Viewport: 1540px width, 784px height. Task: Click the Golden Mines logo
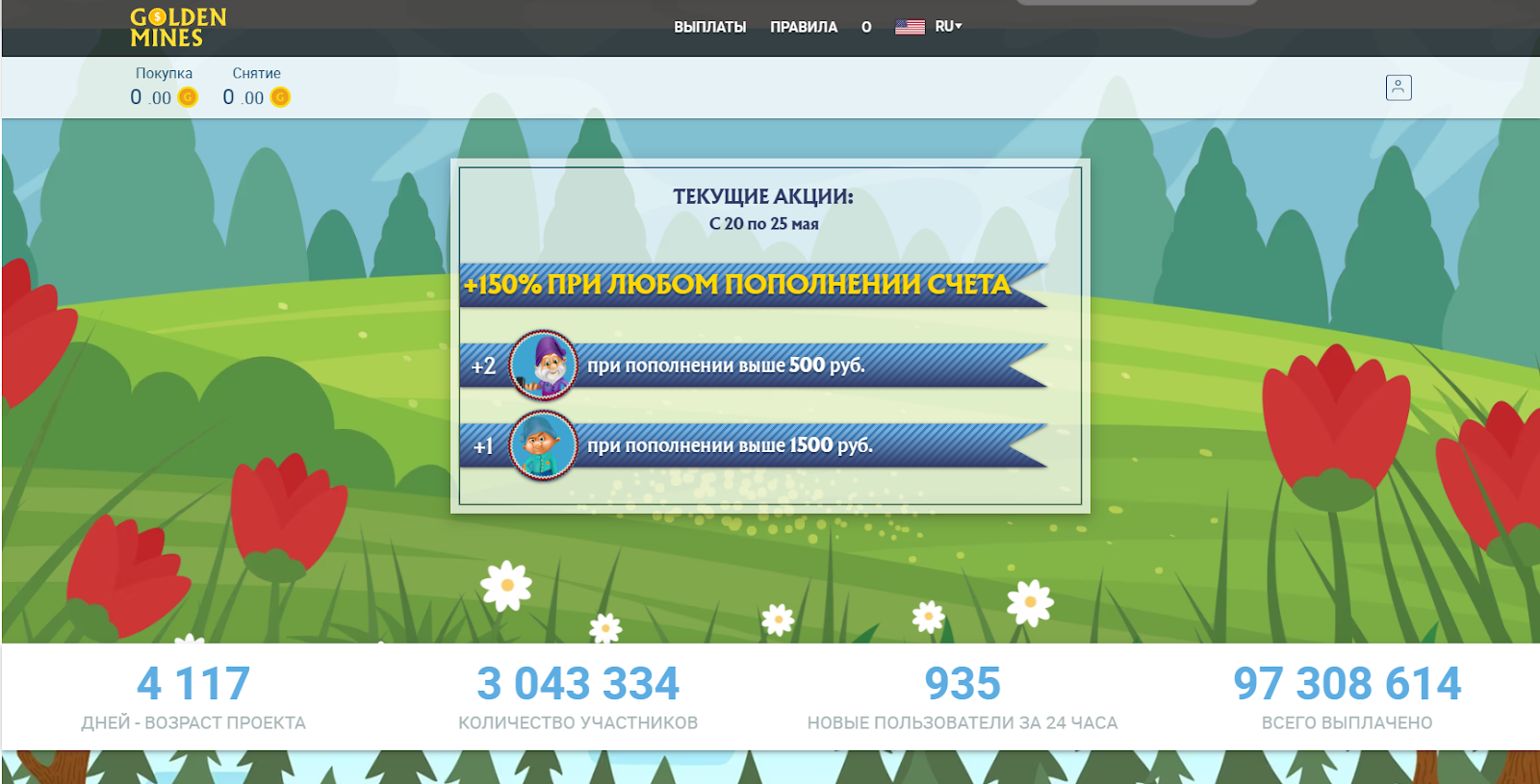(178, 28)
